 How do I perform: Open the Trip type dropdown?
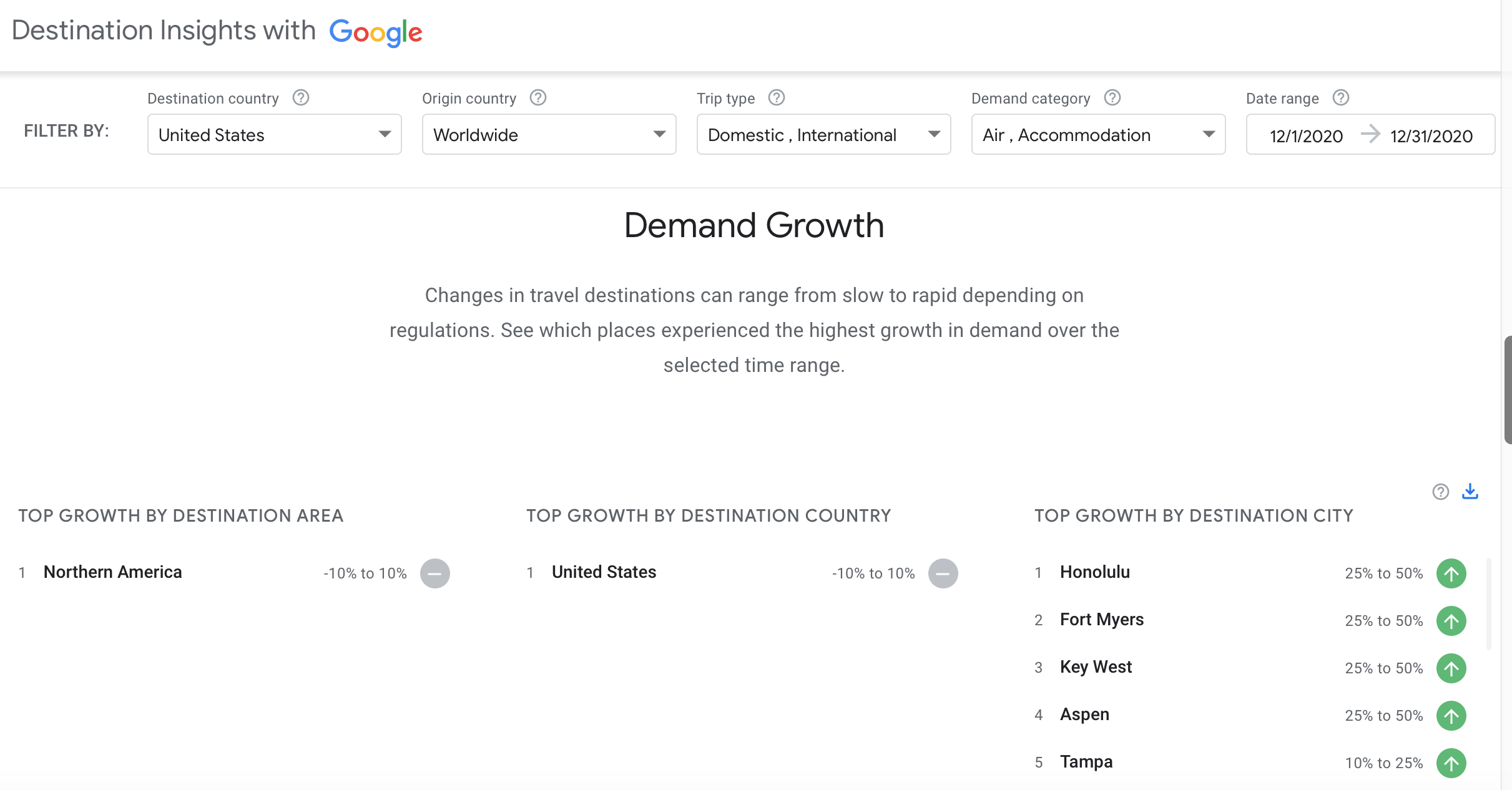click(824, 135)
